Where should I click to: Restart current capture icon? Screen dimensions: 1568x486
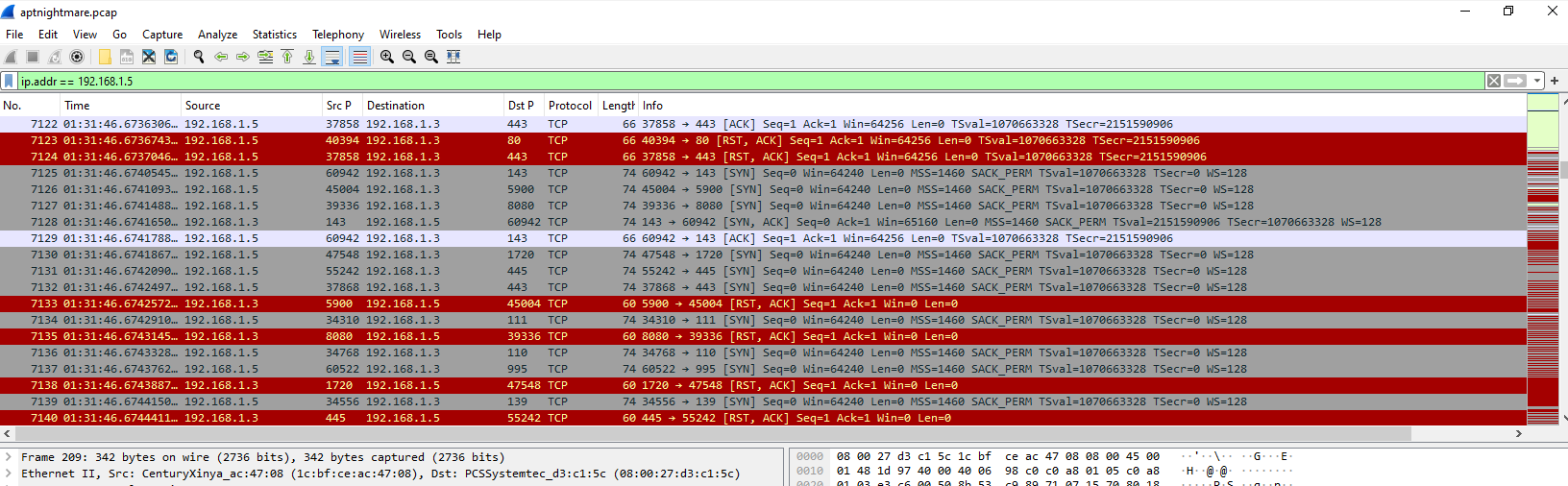point(55,57)
